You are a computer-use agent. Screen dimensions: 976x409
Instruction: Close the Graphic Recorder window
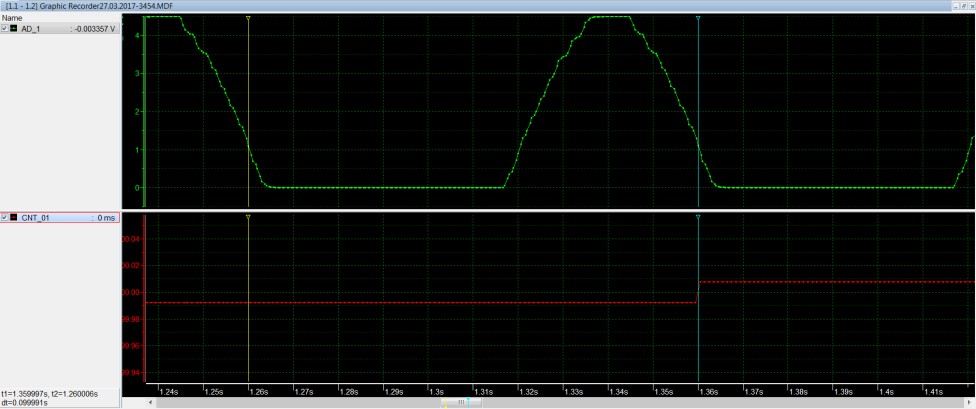972,5
